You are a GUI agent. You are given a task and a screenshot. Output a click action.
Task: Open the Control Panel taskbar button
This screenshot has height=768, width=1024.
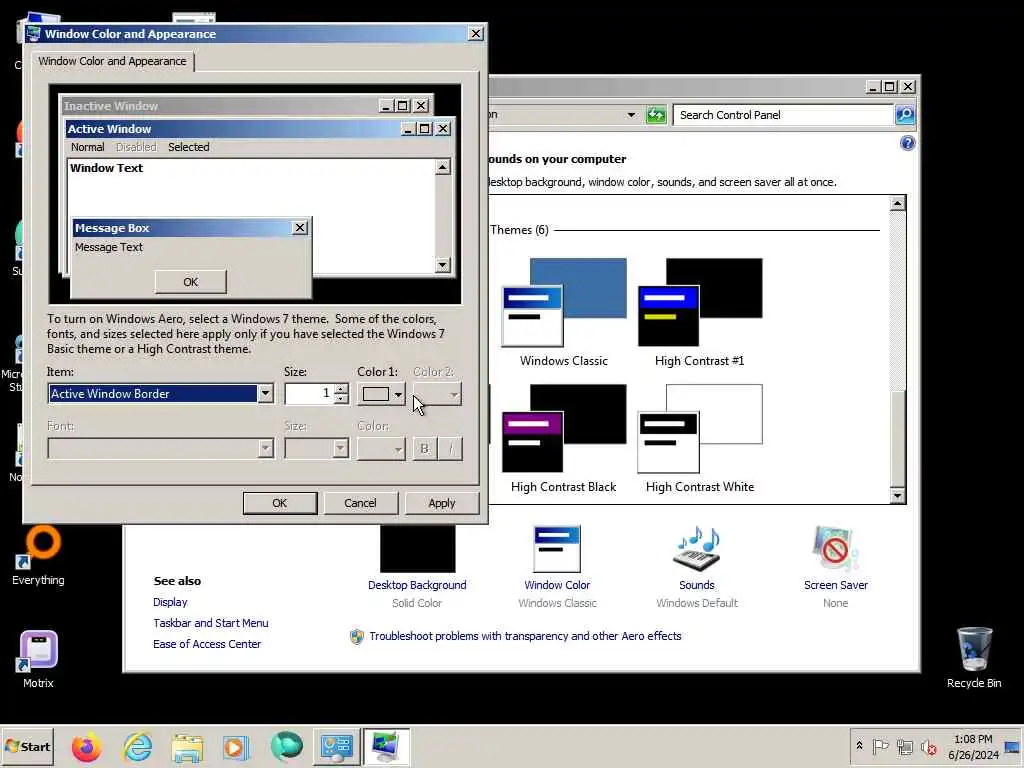pos(336,747)
